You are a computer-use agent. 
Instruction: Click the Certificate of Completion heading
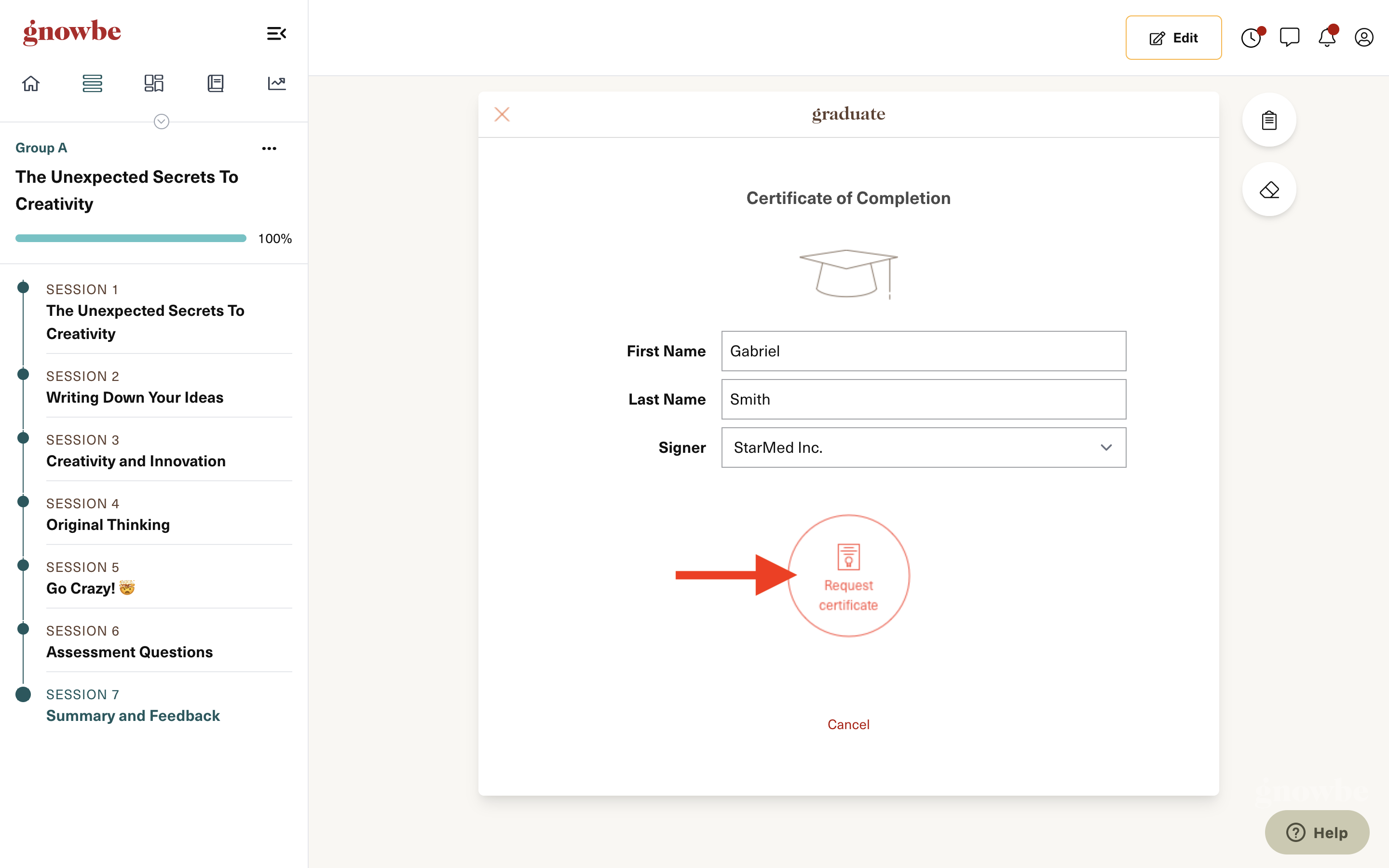coord(848,198)
